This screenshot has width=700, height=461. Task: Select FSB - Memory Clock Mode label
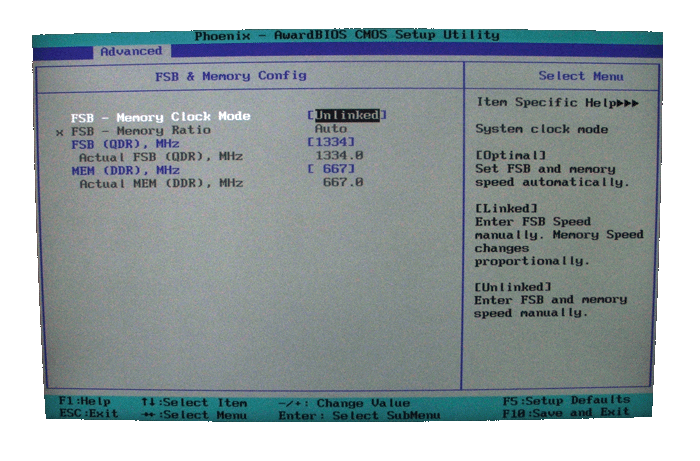(x=161, y=117)
